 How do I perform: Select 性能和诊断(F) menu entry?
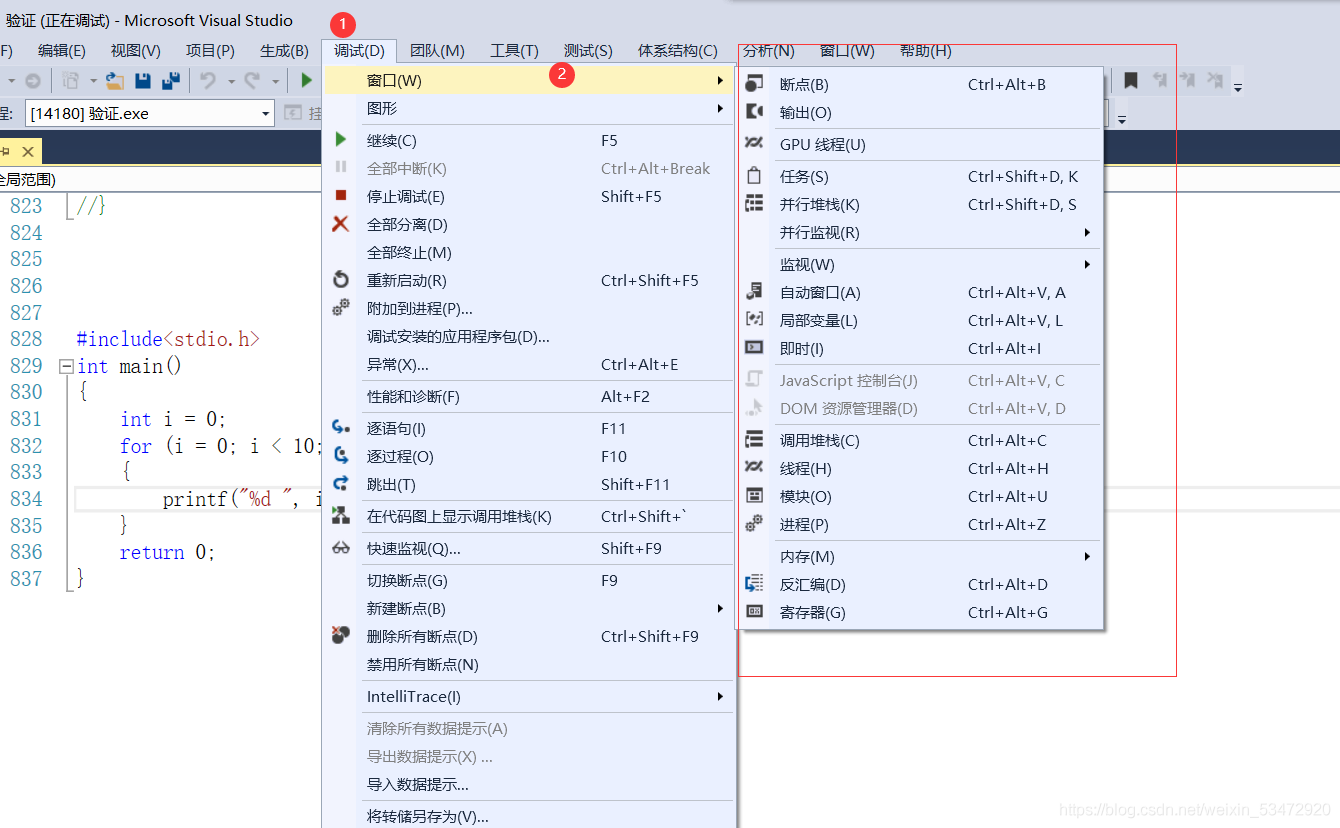530,396
